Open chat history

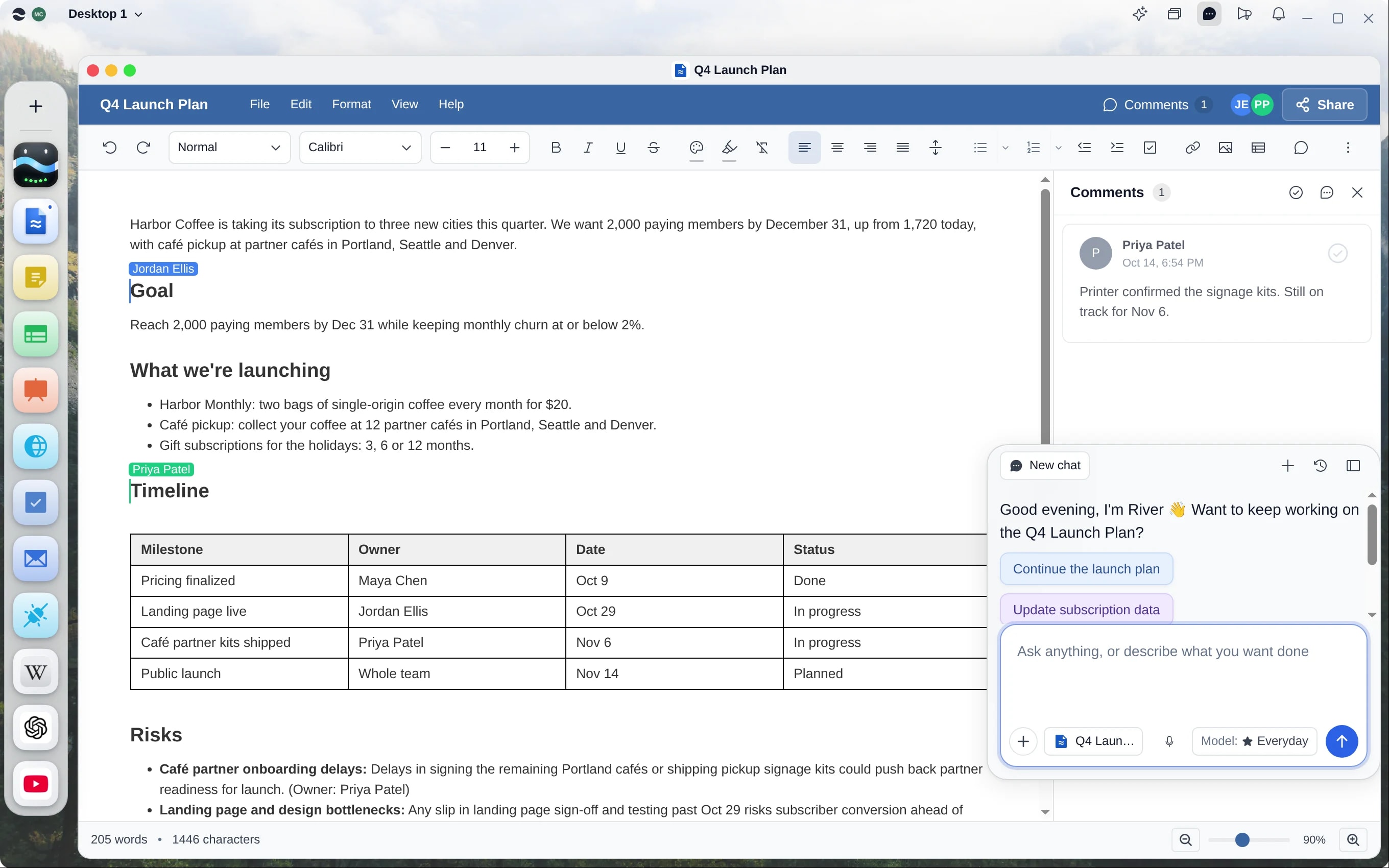coord(1320,466)
